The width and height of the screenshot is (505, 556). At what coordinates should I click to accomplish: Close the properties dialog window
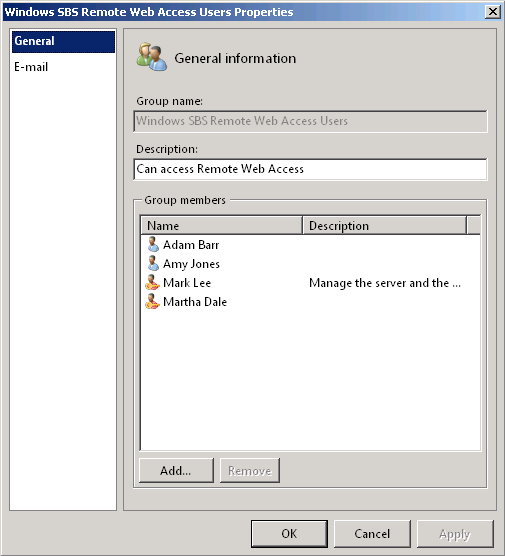(493, 12)
